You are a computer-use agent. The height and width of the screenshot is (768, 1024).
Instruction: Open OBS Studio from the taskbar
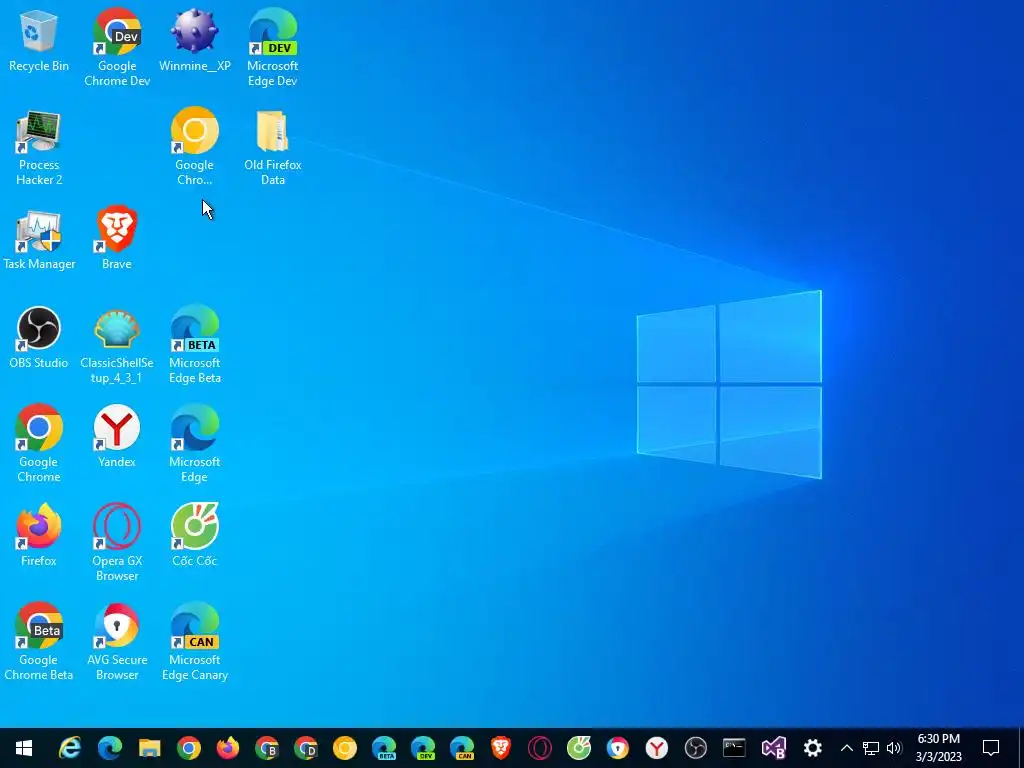[x=696, y=748]
